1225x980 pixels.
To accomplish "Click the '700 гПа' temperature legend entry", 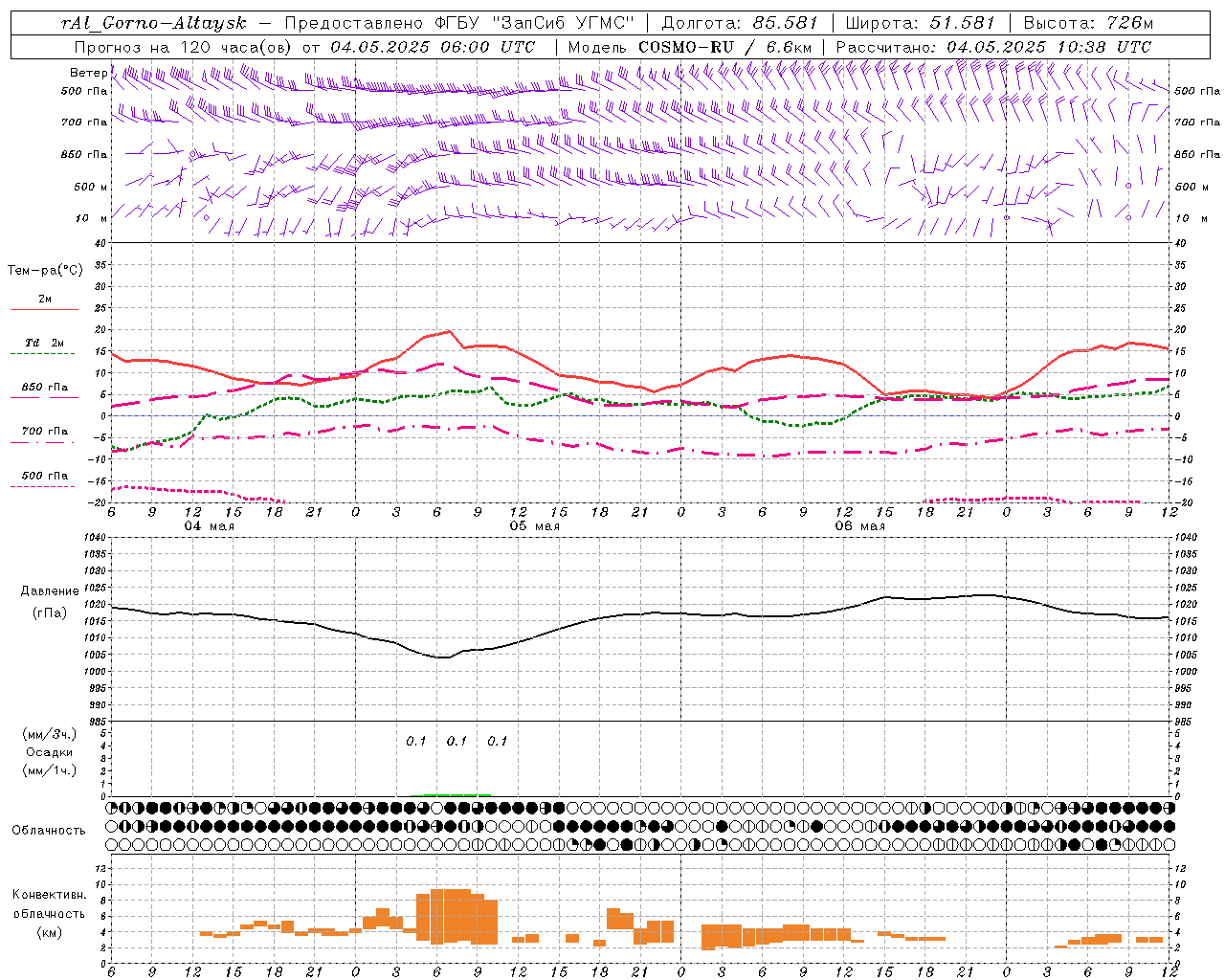I will (44, 432).
